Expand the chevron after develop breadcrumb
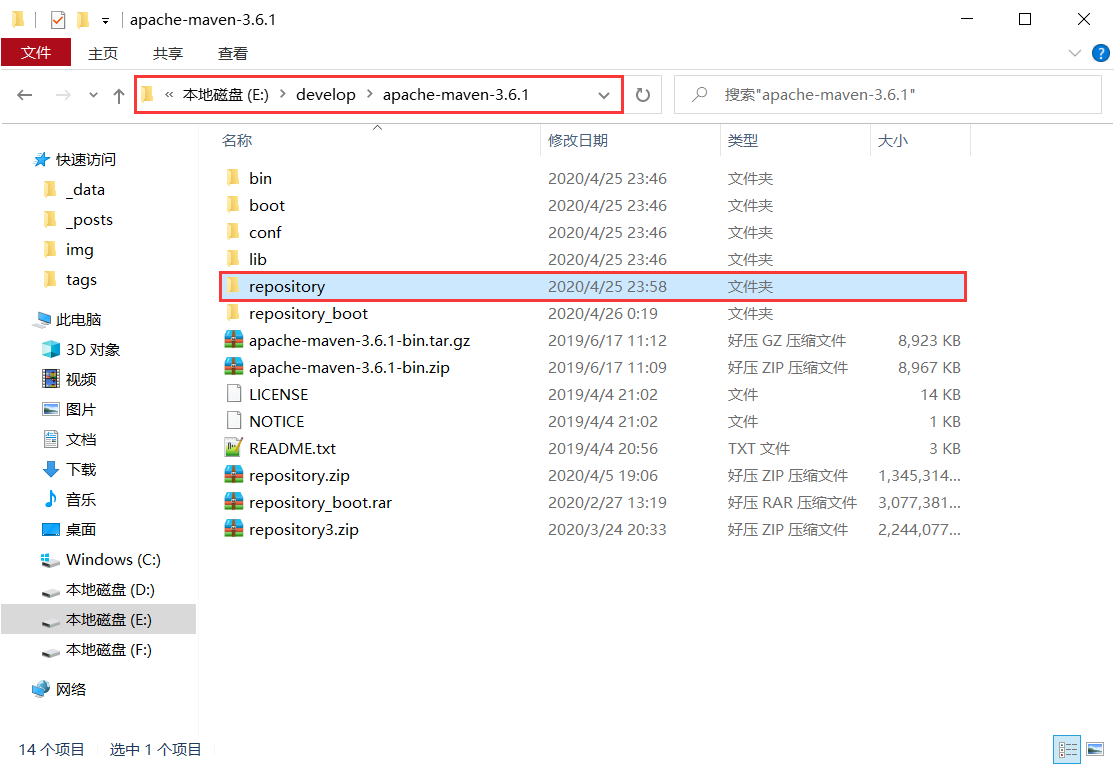The width and height of the screenshot is (1115, 765). (370, 94)
